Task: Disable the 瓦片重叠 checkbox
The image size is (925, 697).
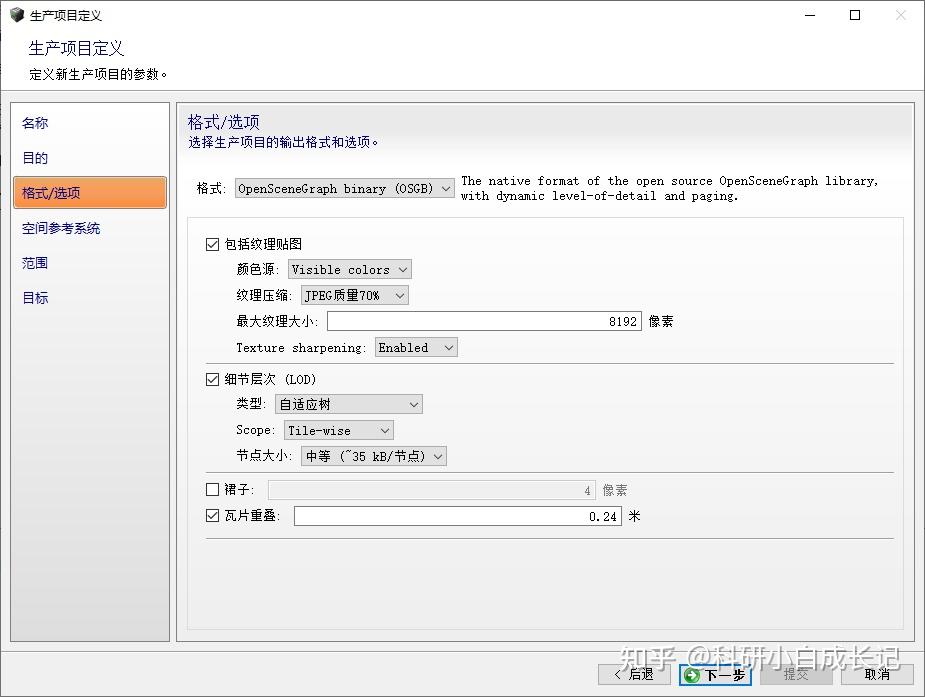Action: (212, 515)
